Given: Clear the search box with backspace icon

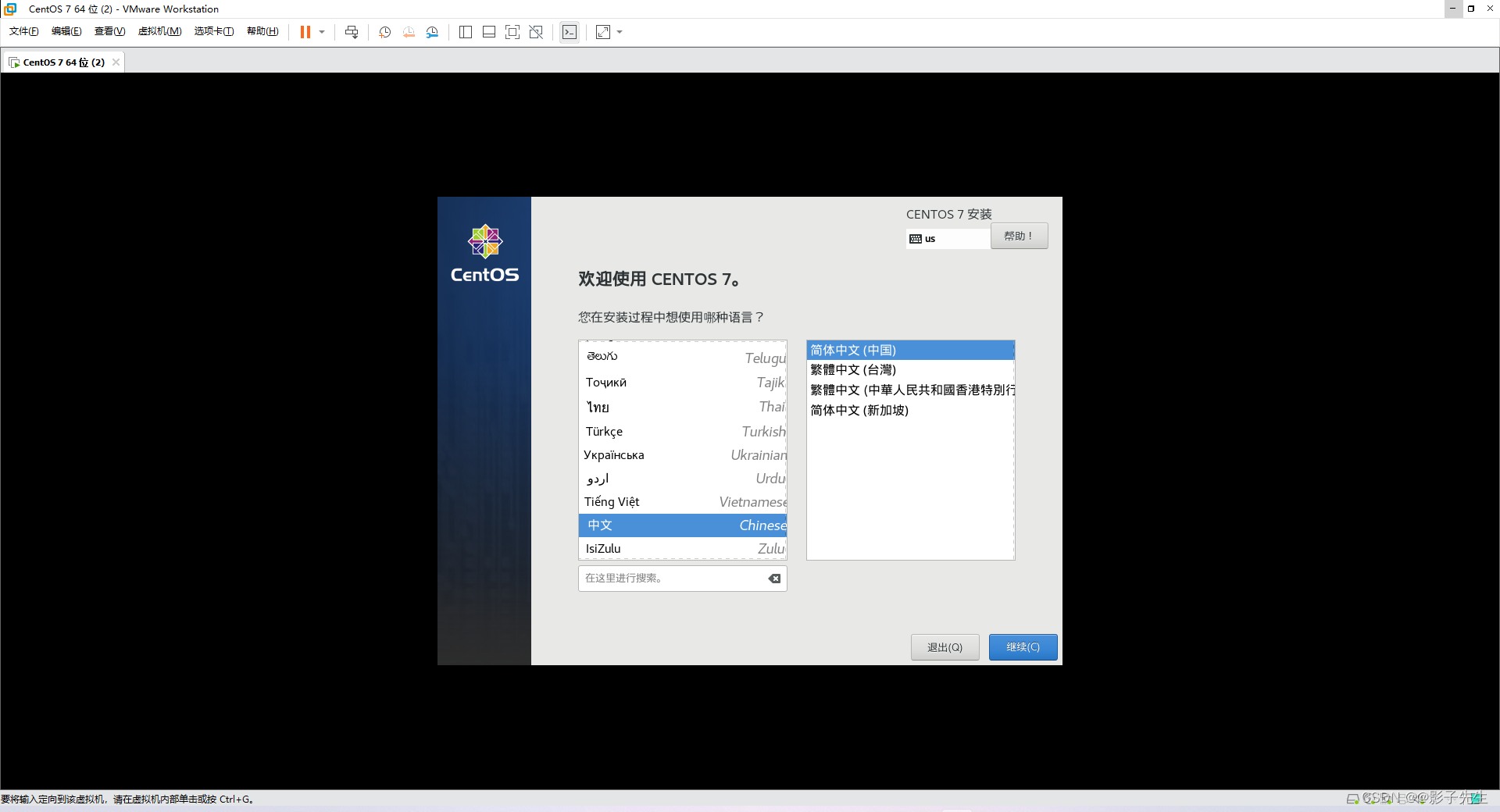Looking at the screenshot, I should tap(774, 579).
